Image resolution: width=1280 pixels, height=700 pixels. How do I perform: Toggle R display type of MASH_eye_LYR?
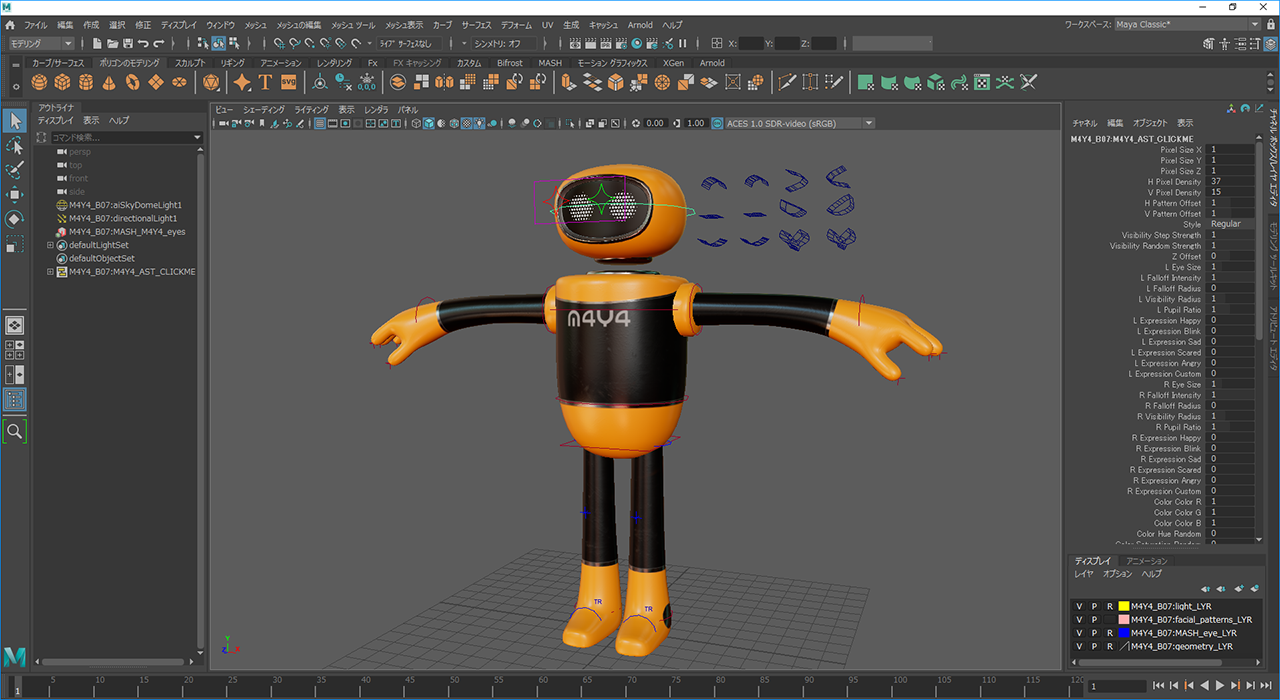click(1109, 633)
